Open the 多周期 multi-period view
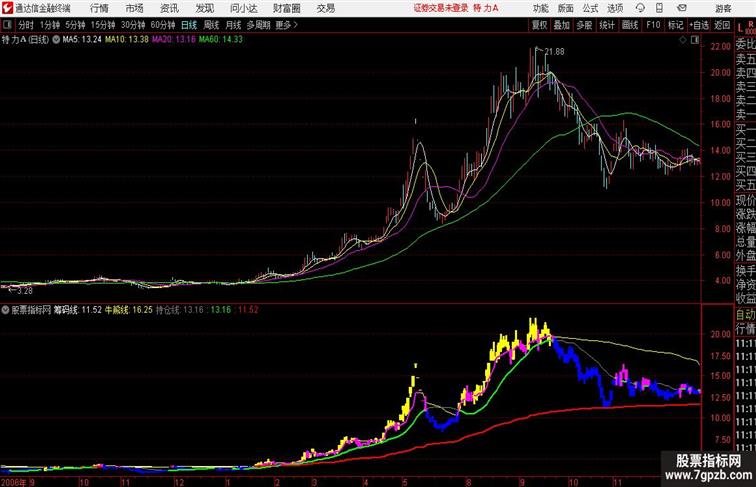The height and width of the screenshot is (487, 756). [258, 25]
